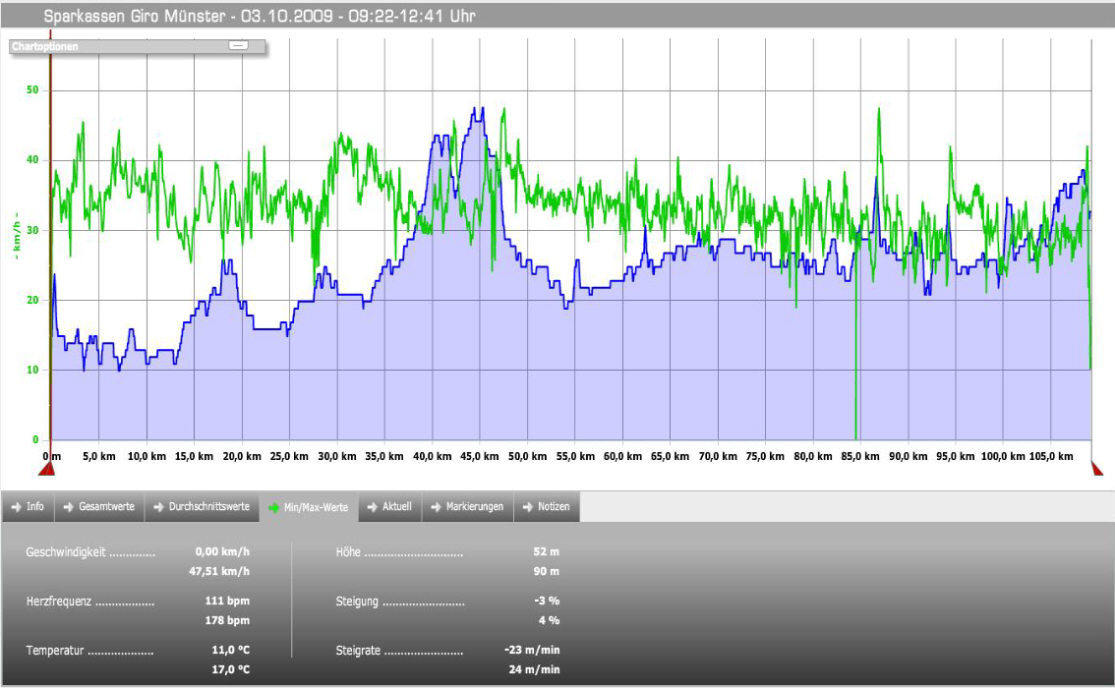Click the 47,51 km/h maximum speed value

coord(219,571)
